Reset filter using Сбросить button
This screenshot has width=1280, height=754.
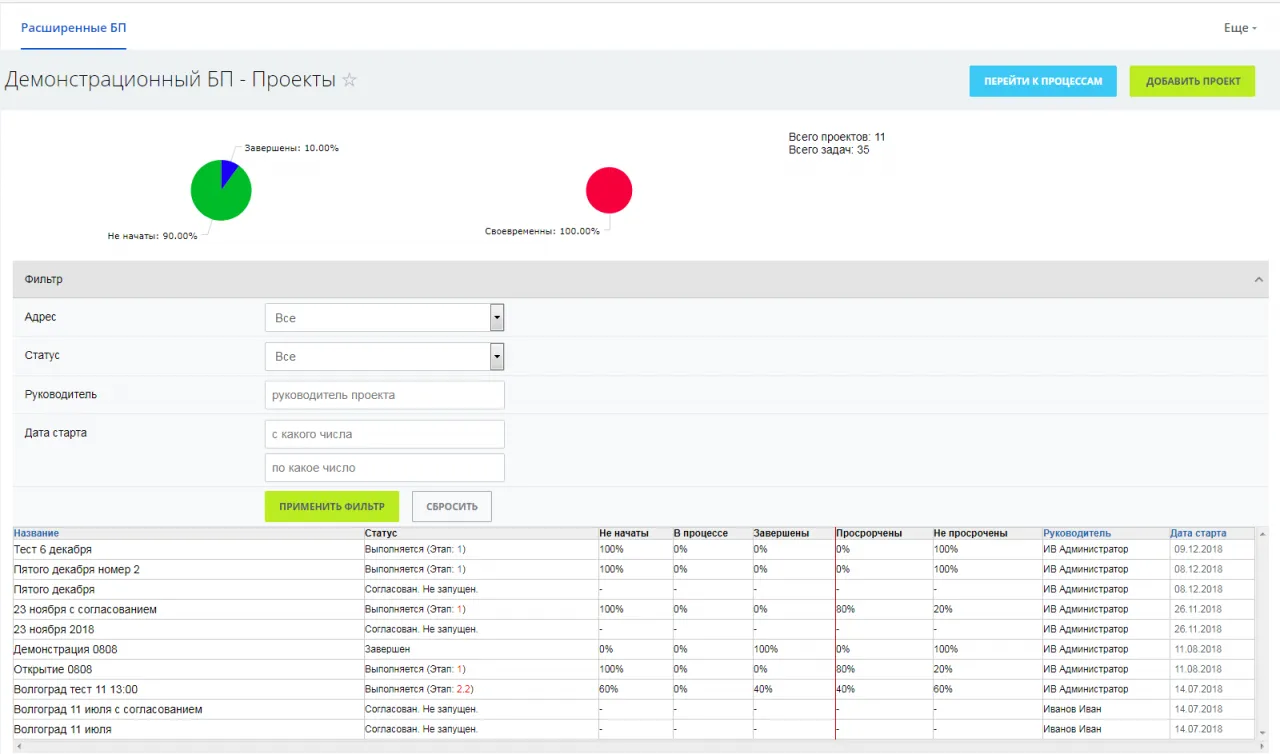(x=452, y=506)
